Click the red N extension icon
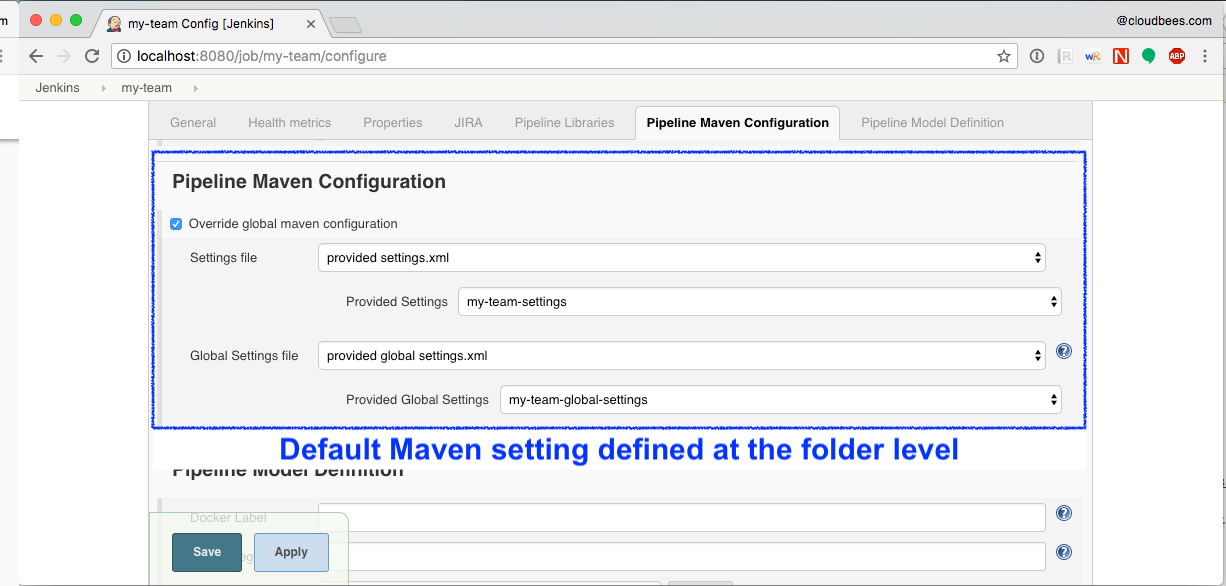 coord(1121,56)
